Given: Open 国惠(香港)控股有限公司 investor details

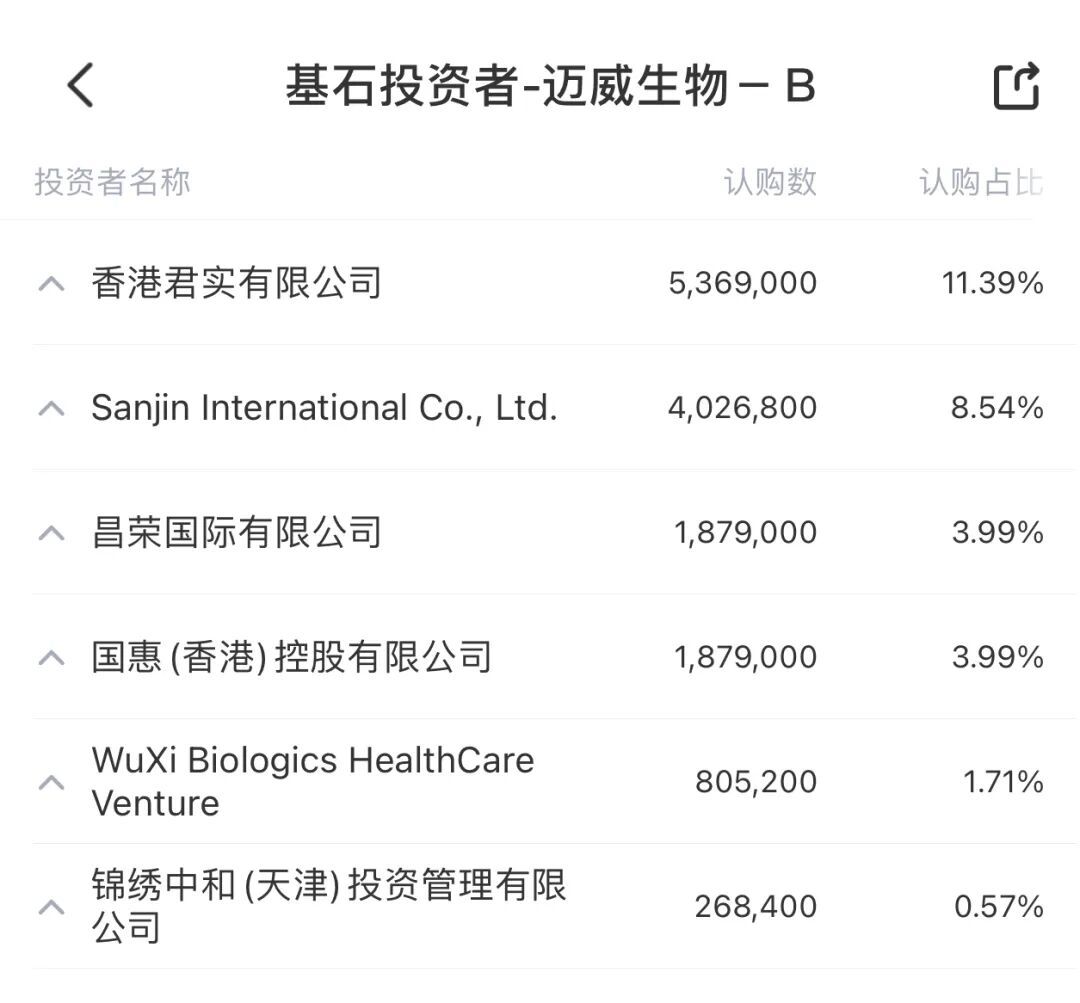Looking at the screenshot, I should 291,657.
